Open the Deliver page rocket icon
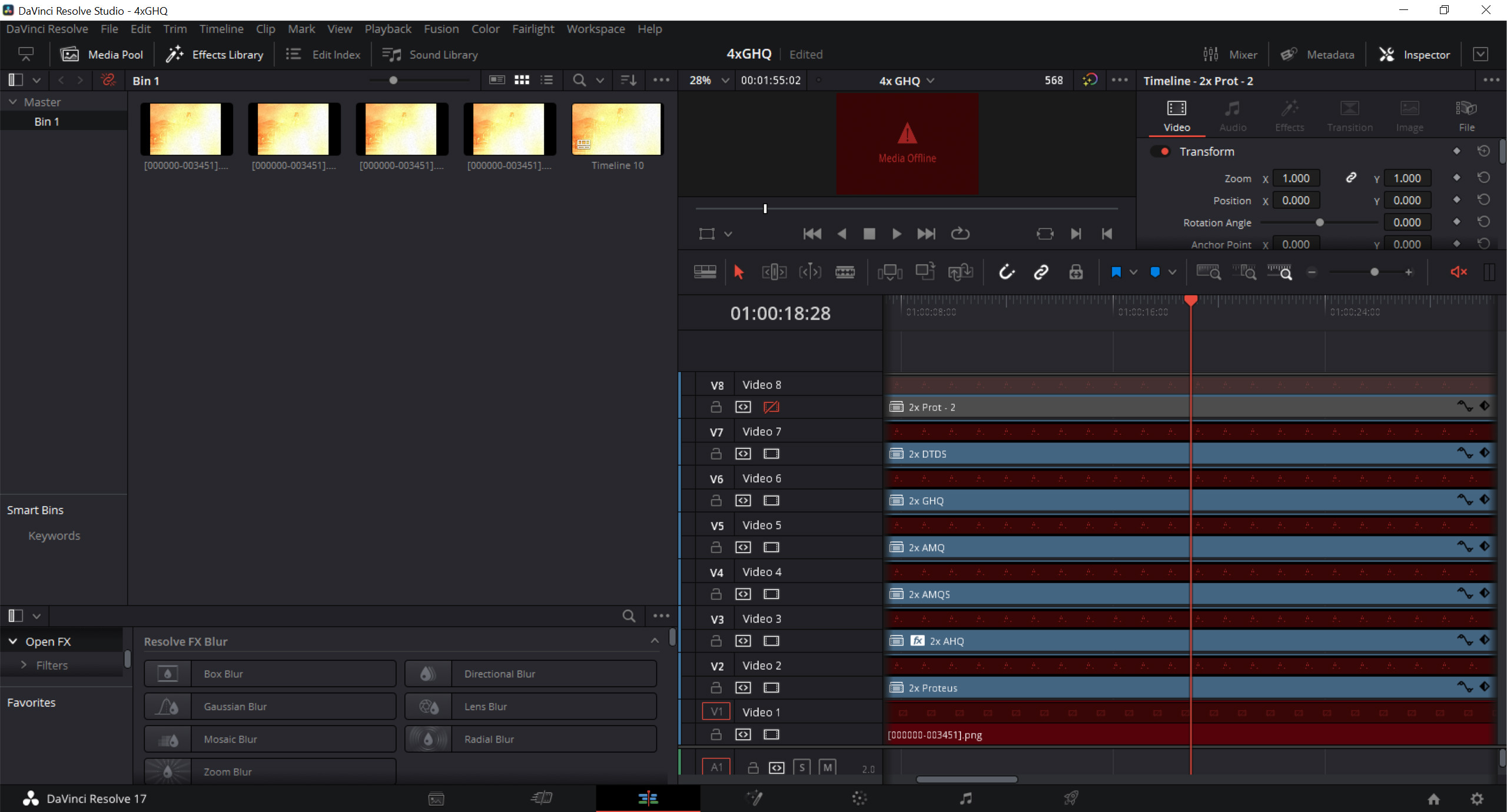Image resolution: width=1507 pixels, height=812 pixels. coord(1071,798)
